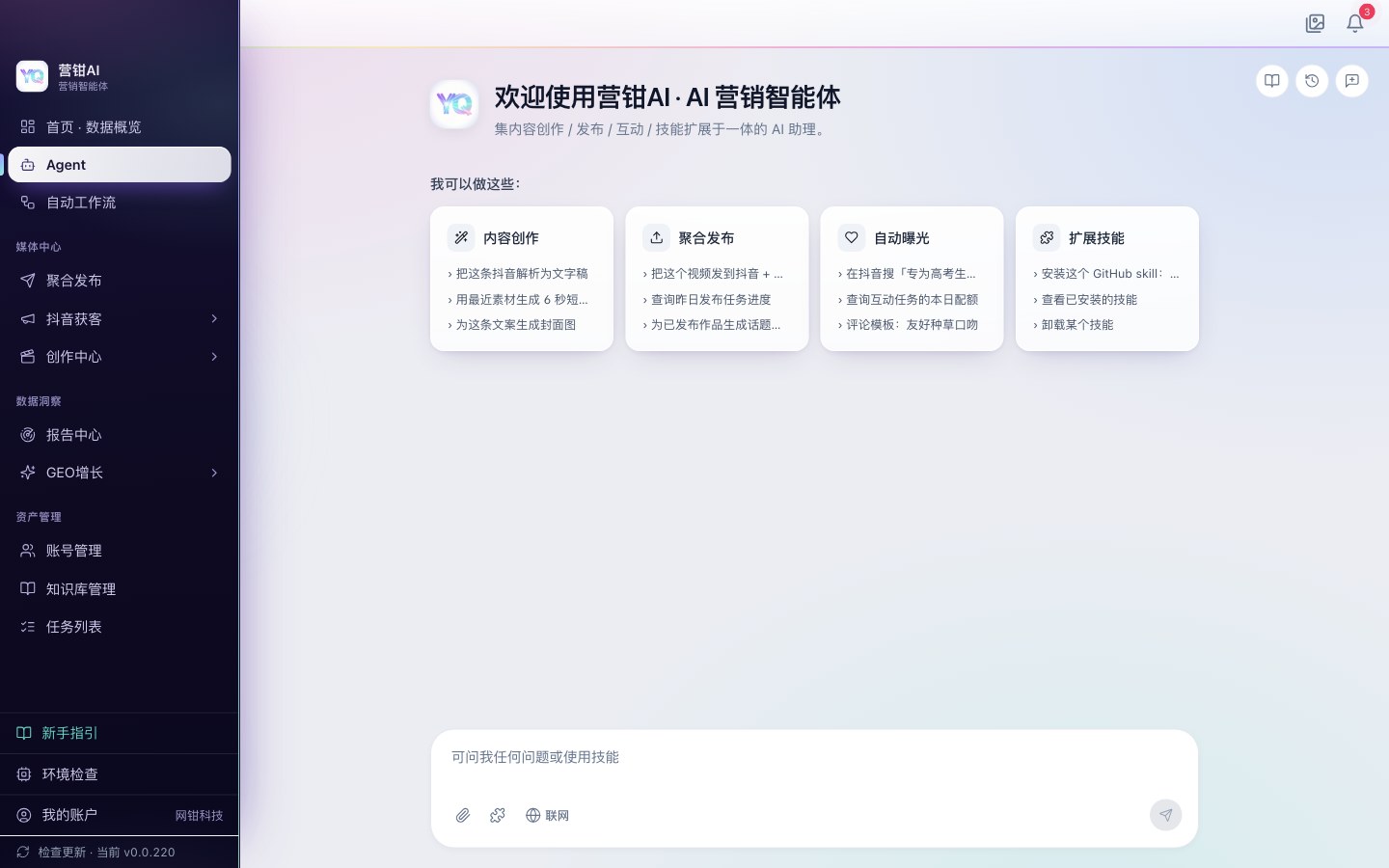Focus the chat input field

click(x=814, y=758)
